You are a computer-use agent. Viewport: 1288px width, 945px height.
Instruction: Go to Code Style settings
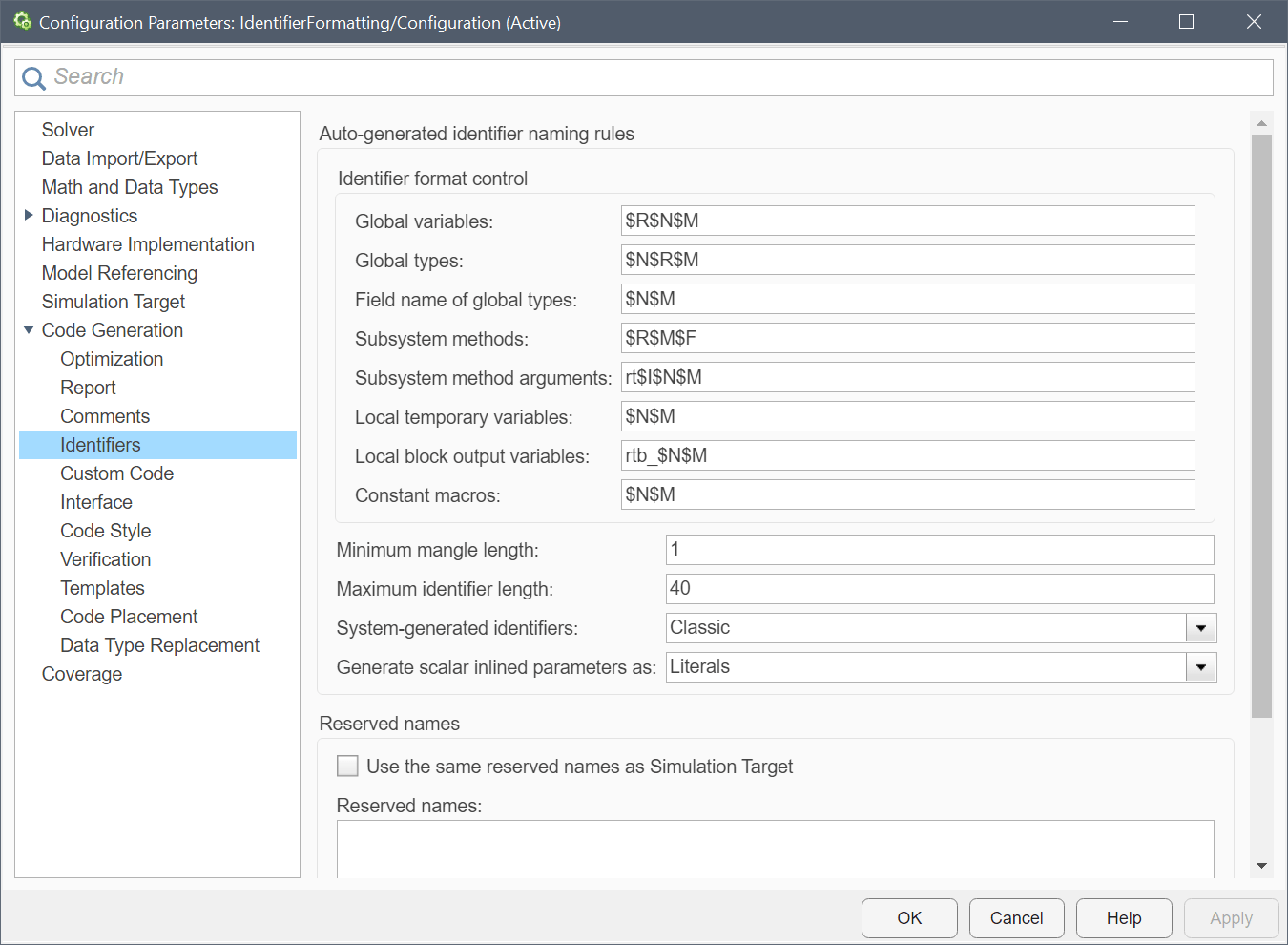click(x=105, y=531)
